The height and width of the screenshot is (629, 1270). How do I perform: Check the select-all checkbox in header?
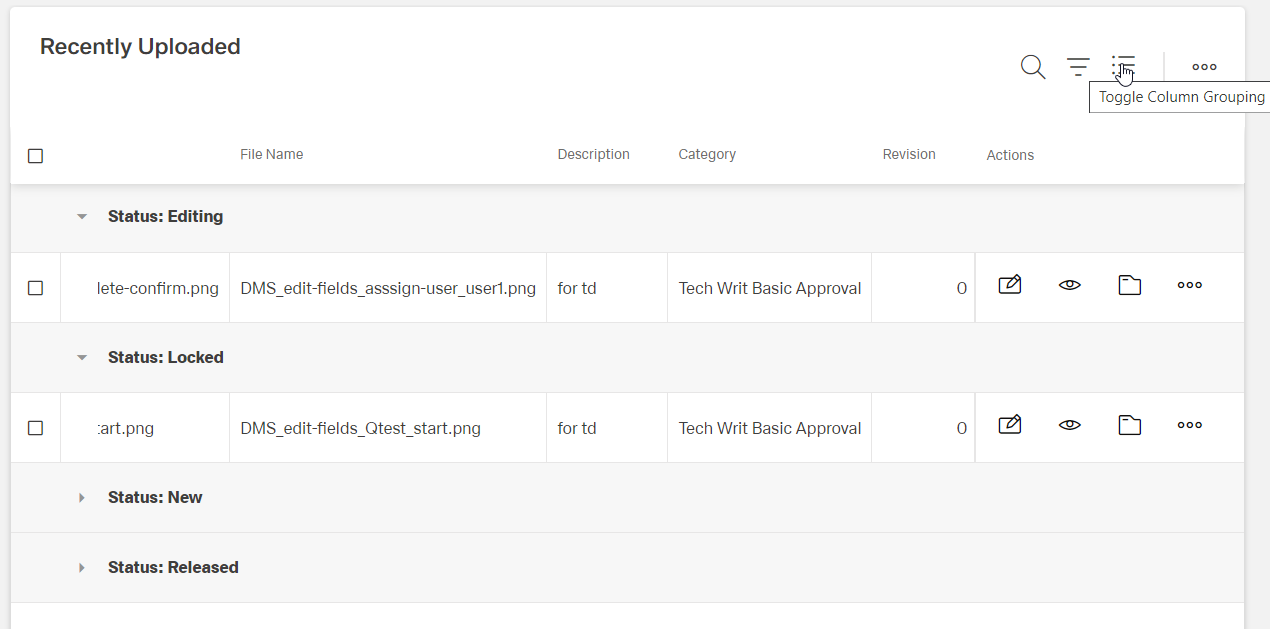(36, 156)
